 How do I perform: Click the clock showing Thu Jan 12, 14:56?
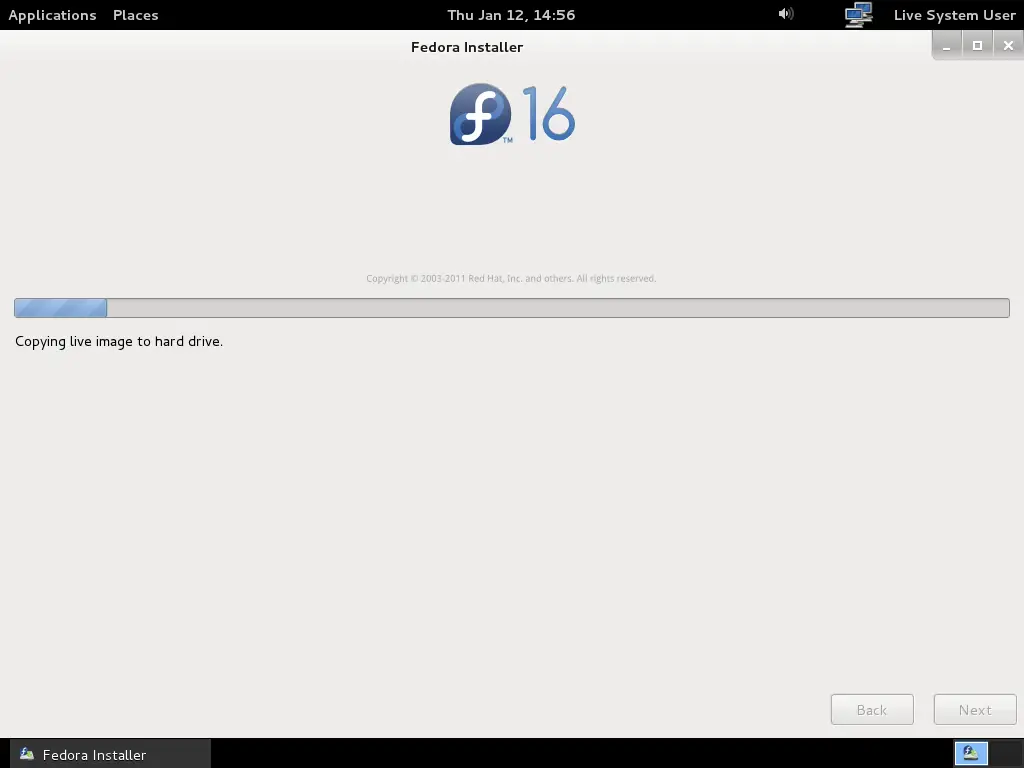click(511, 15)
